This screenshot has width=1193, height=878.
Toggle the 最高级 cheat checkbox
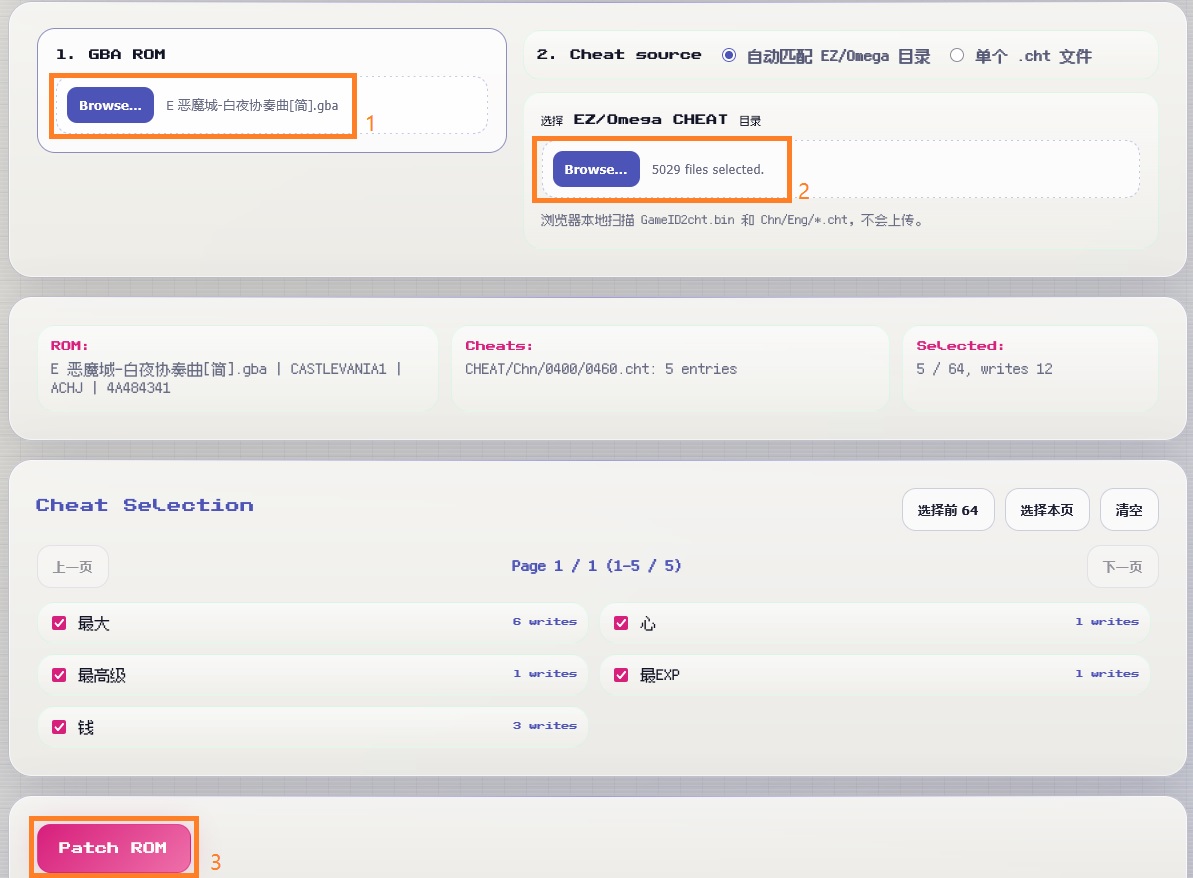[x=59, y=675]
